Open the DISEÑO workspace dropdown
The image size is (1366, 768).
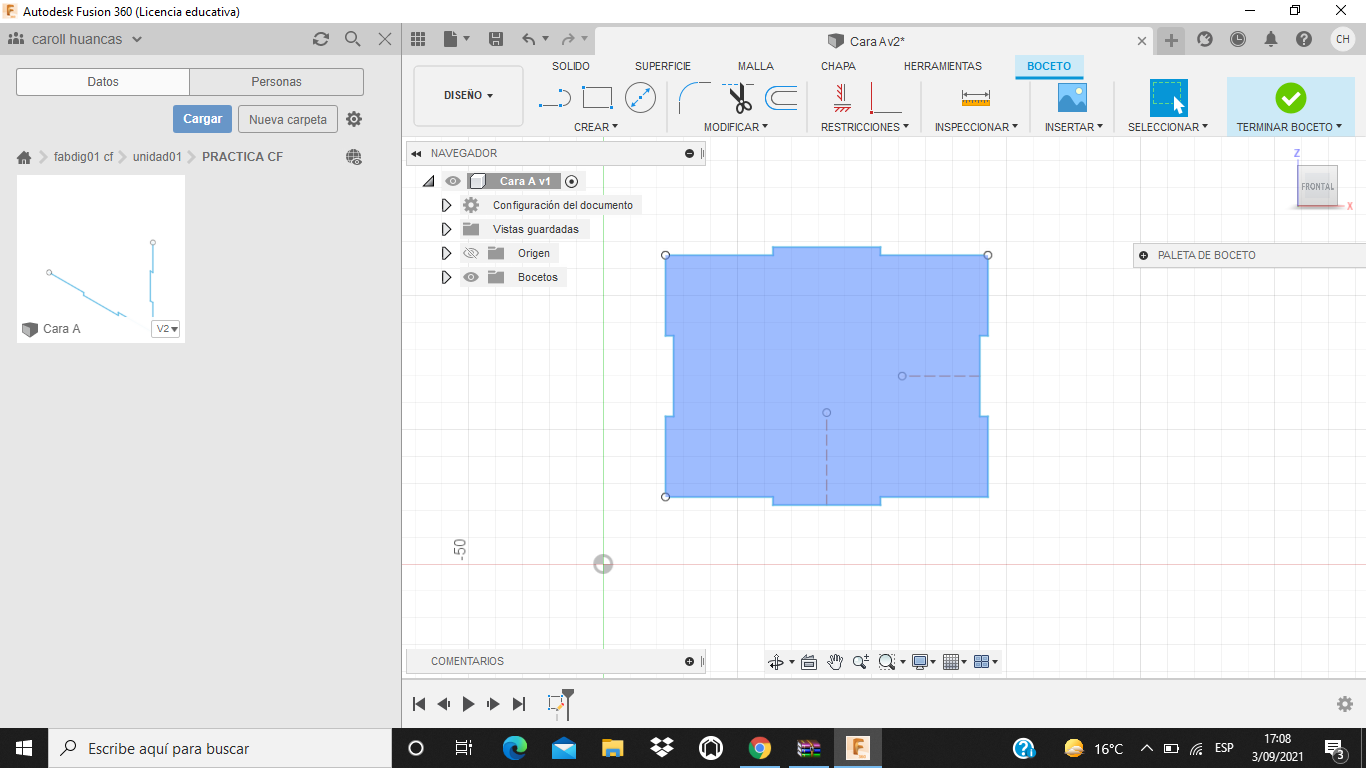pyautogui.click(x=468, y=96)
